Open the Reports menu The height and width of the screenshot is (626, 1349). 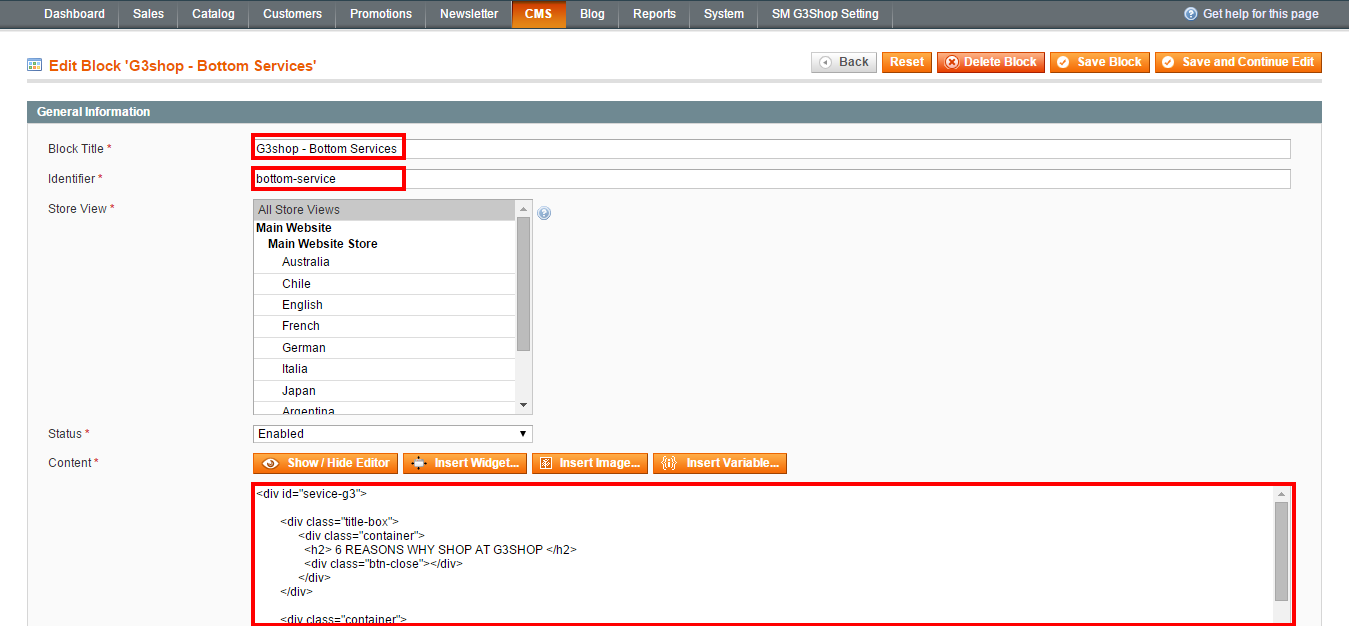tap(654, 14)
